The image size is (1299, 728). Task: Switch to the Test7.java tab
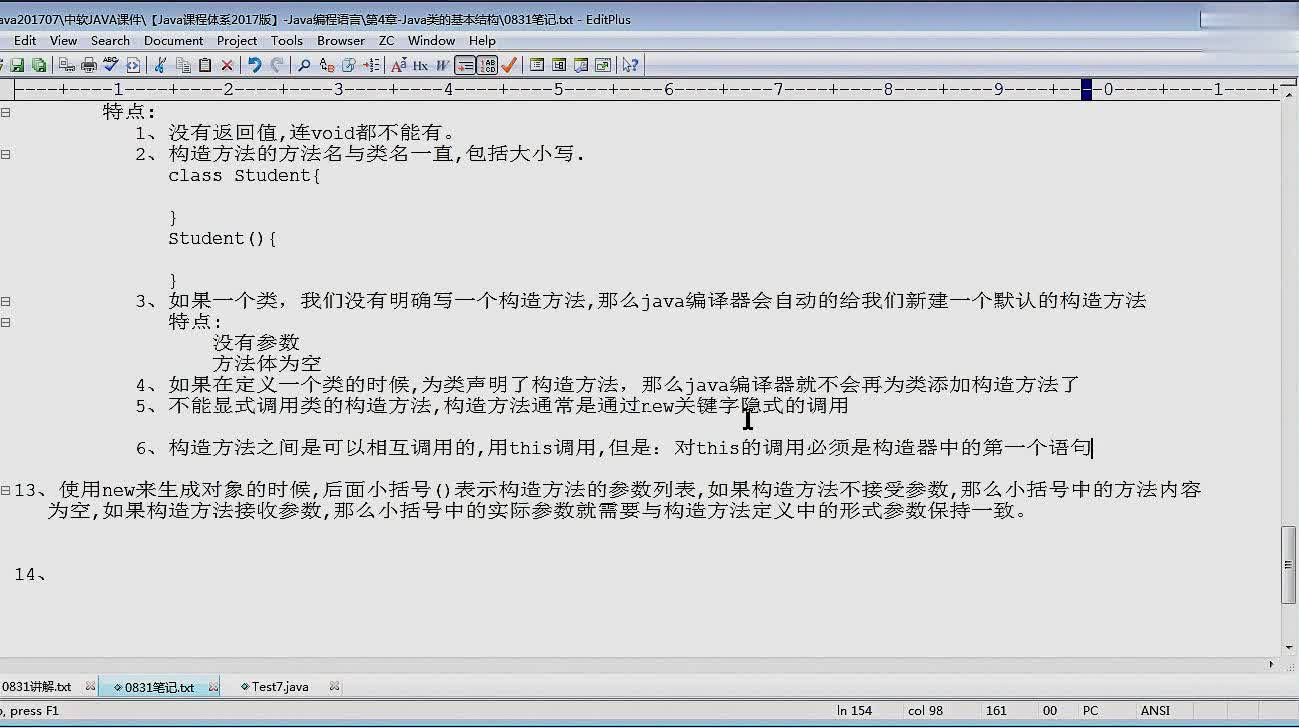(x=280, y=687)
